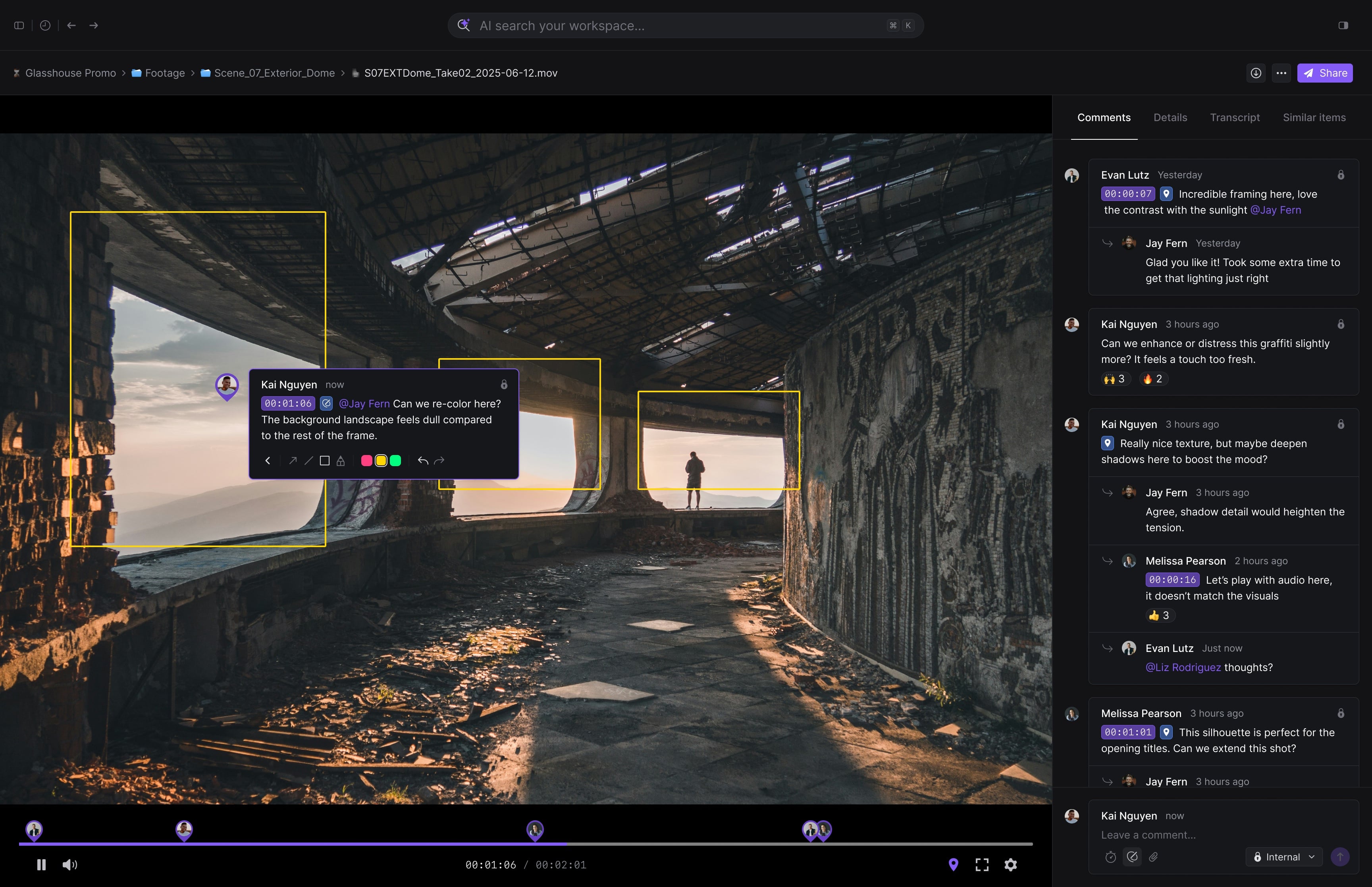Open player settings gear
This screenshot has height=887, width=1372.
point(1010,864)
